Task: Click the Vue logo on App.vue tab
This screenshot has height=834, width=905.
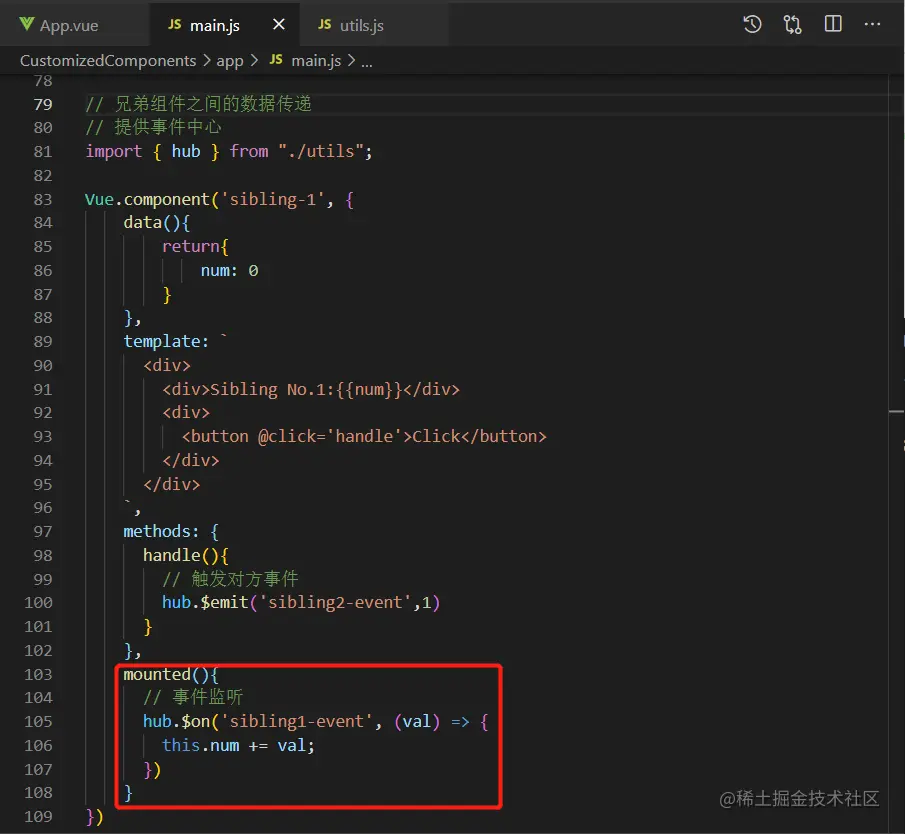Action: tap(27, 24)
